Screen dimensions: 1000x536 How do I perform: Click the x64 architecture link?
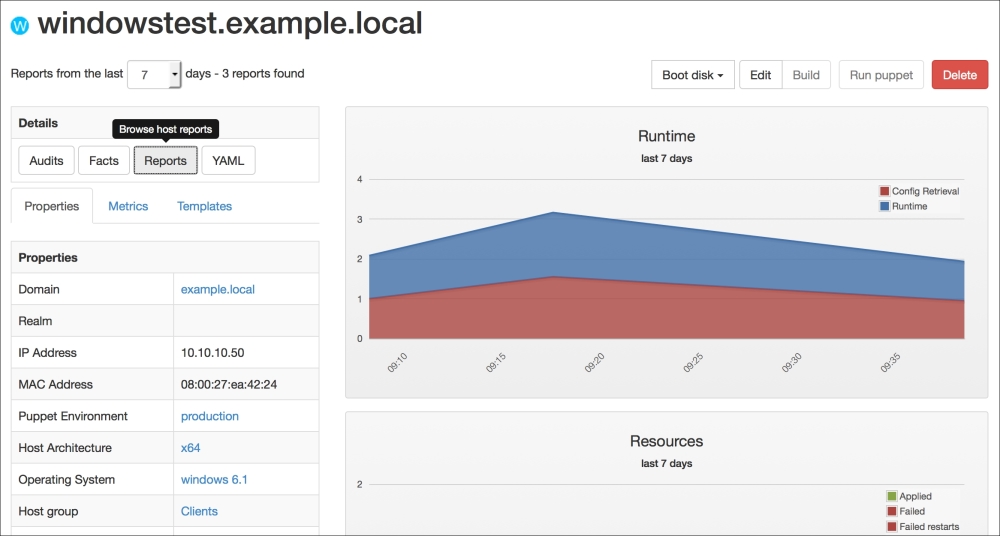191,449
